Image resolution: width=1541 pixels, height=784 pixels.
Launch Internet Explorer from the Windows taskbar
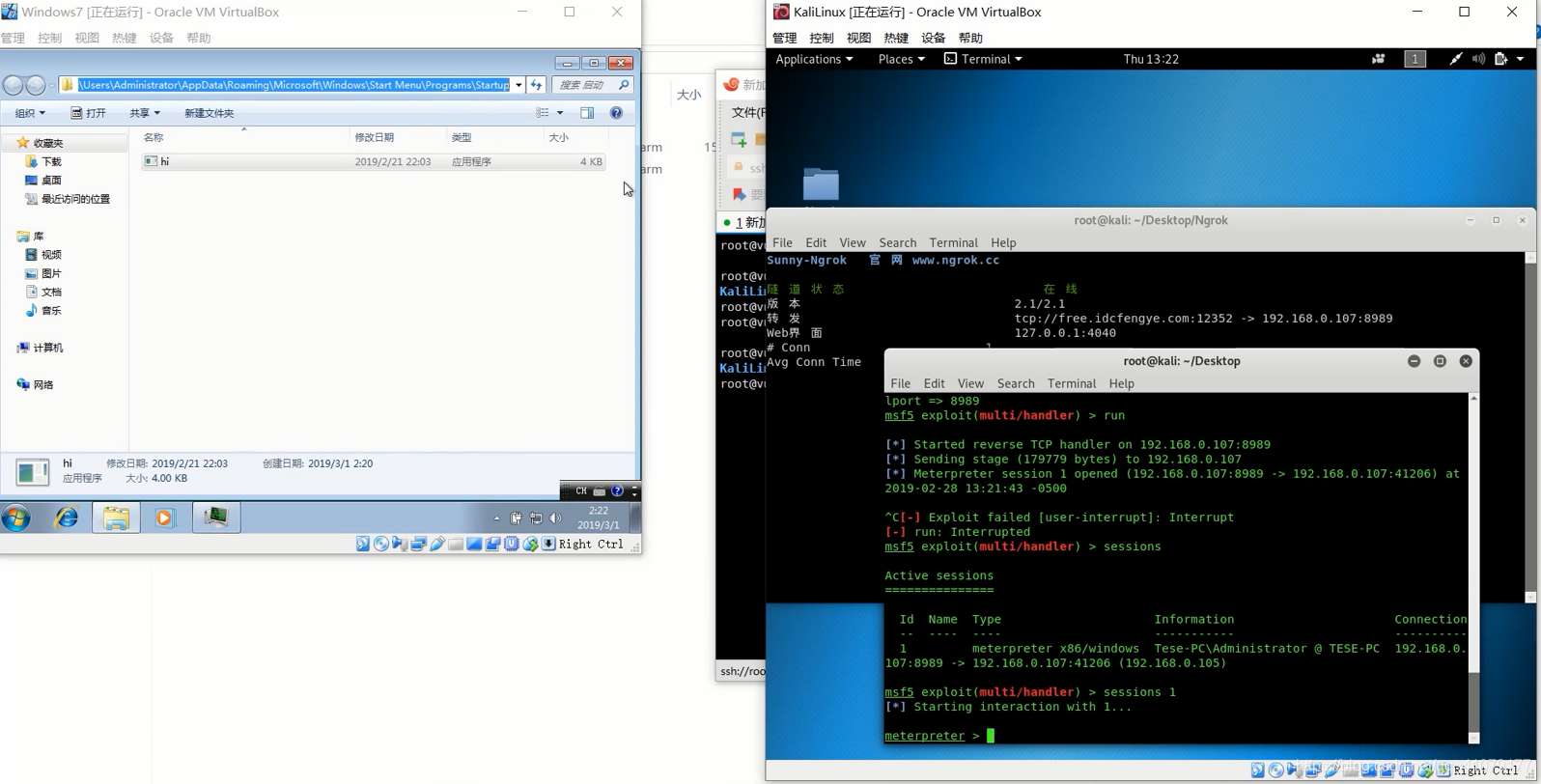[x=67, y=518]
